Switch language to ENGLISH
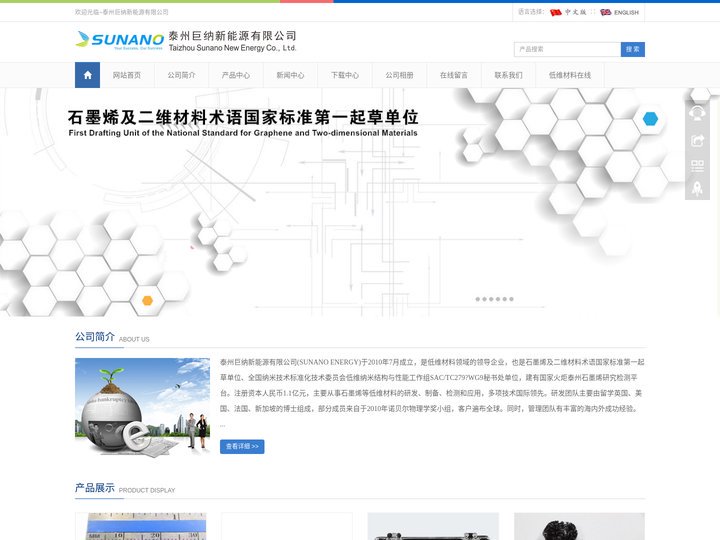Screen dimensions: 720x540 (626, 12)
